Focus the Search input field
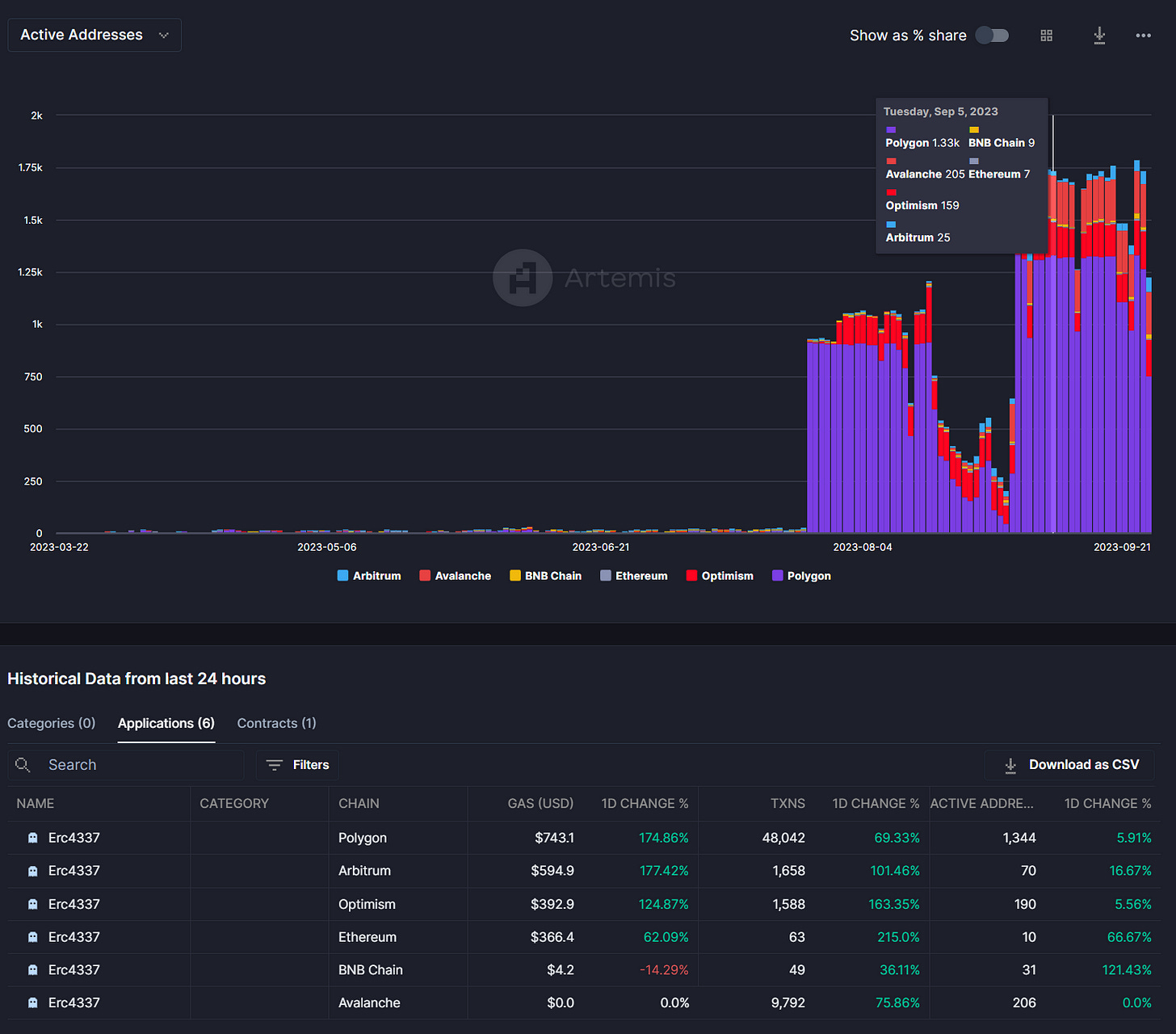This screenshot has height=1034, width=1176. [126, 765]
